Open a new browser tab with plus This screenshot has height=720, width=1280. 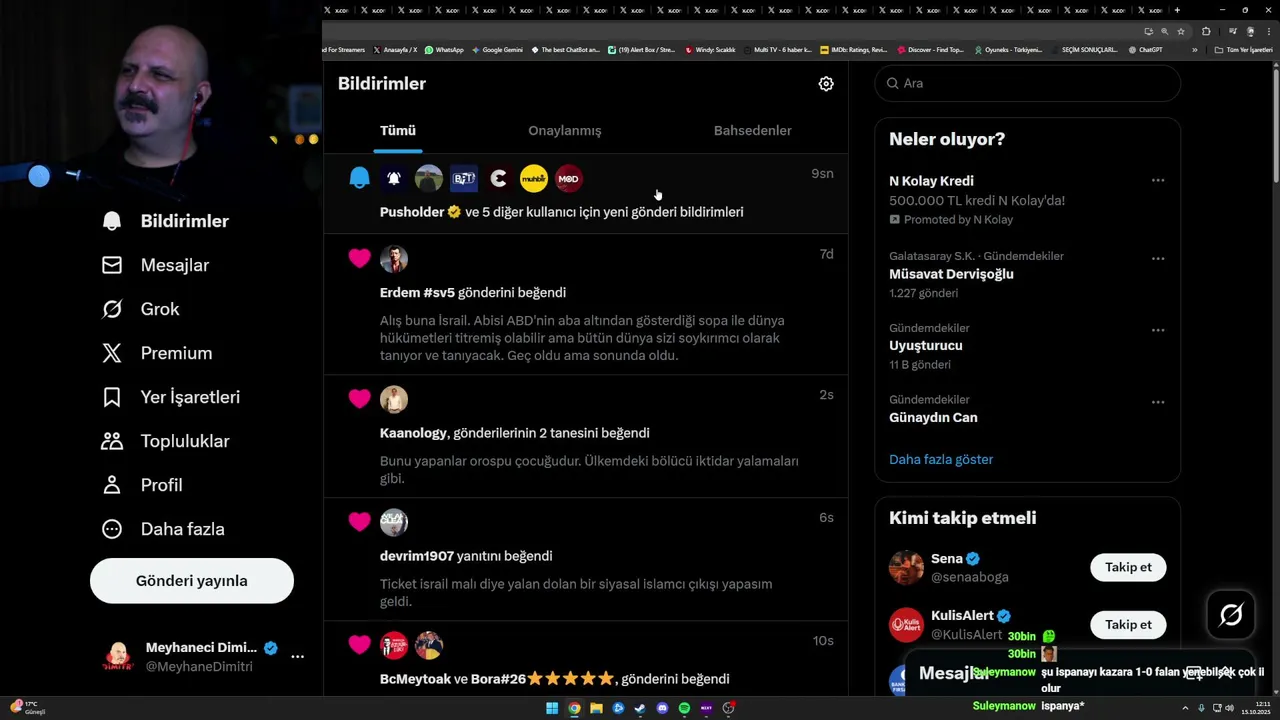(x=1177, y=10)
